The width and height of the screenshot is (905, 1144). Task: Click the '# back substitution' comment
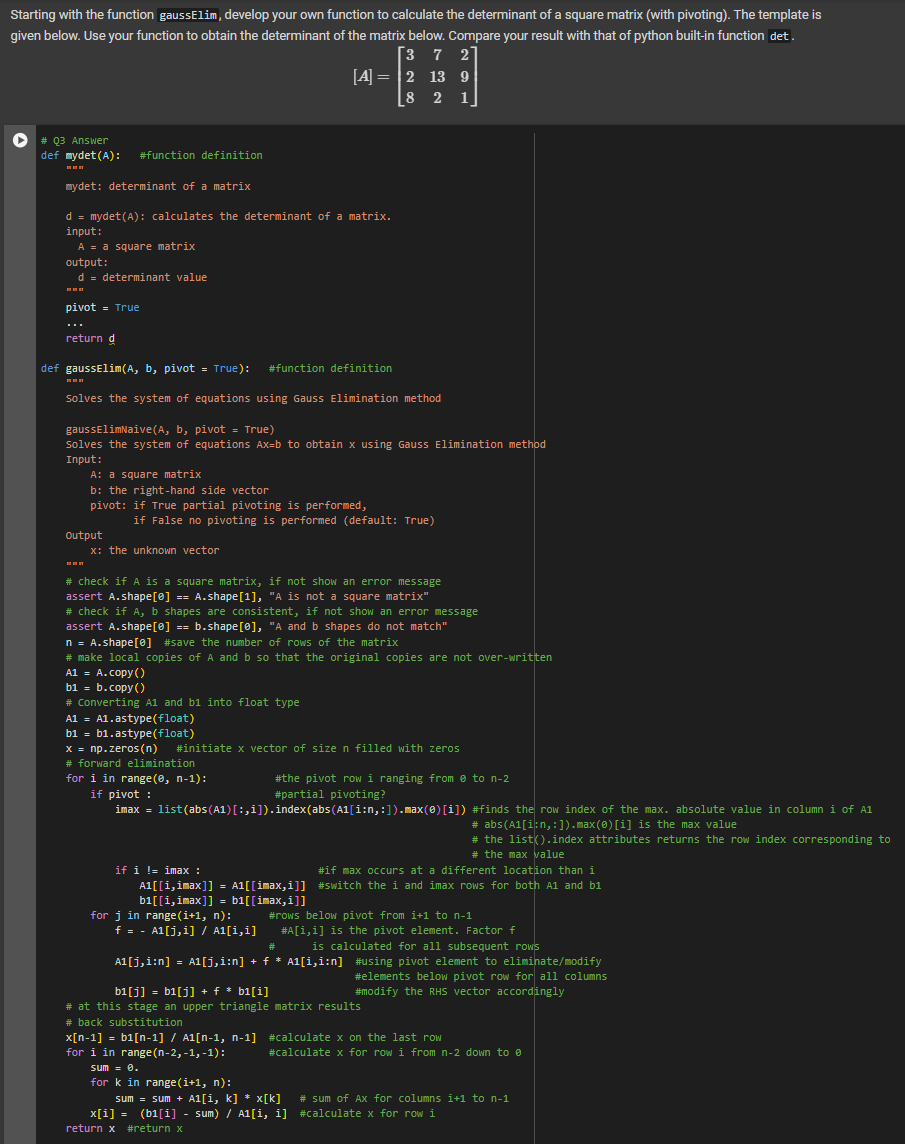[x=124, y=1022]
